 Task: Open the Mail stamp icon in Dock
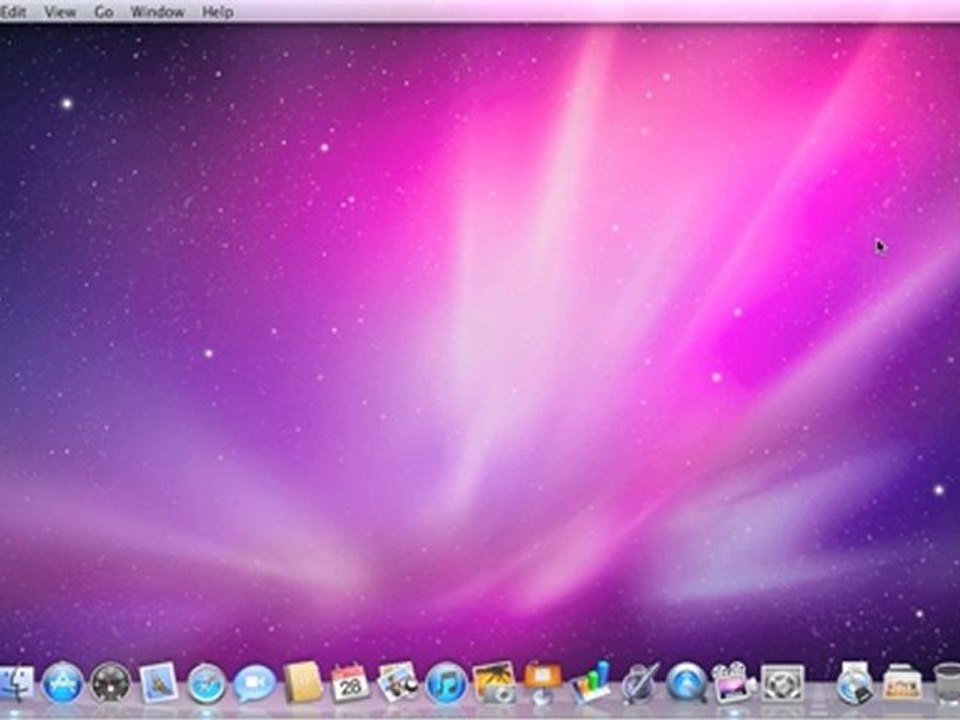159,683
